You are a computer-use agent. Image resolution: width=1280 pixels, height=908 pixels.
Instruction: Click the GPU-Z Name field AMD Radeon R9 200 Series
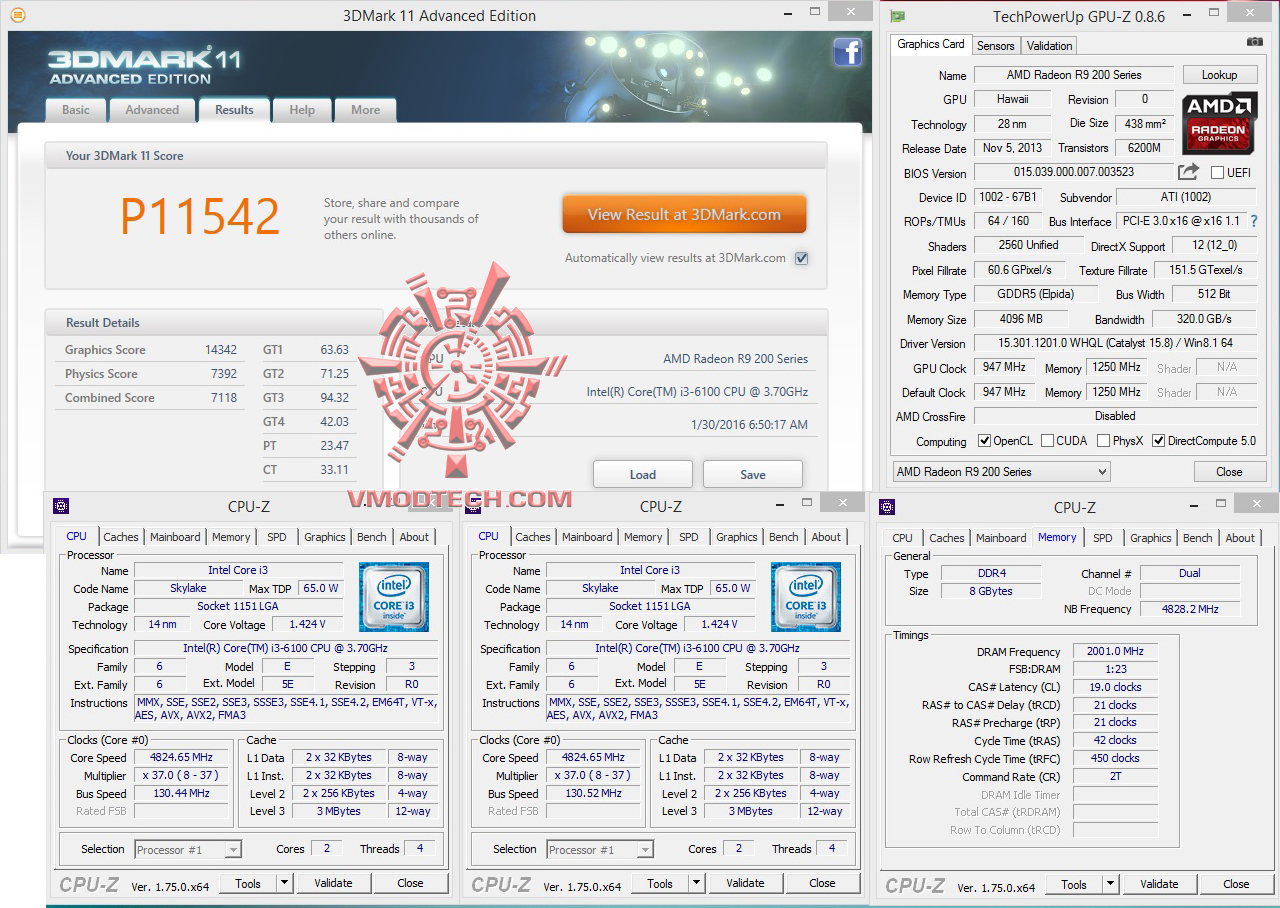click(1073, 75)
